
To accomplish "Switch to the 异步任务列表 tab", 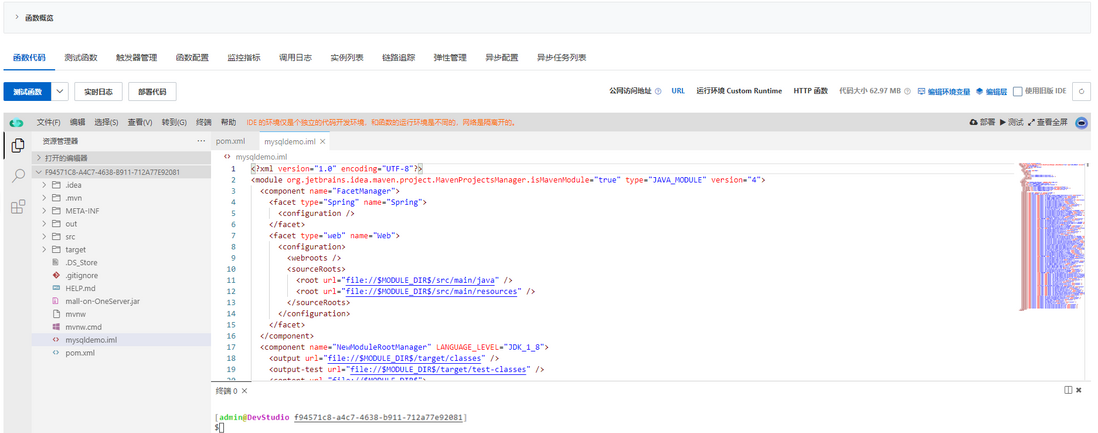I will (562, 57).
